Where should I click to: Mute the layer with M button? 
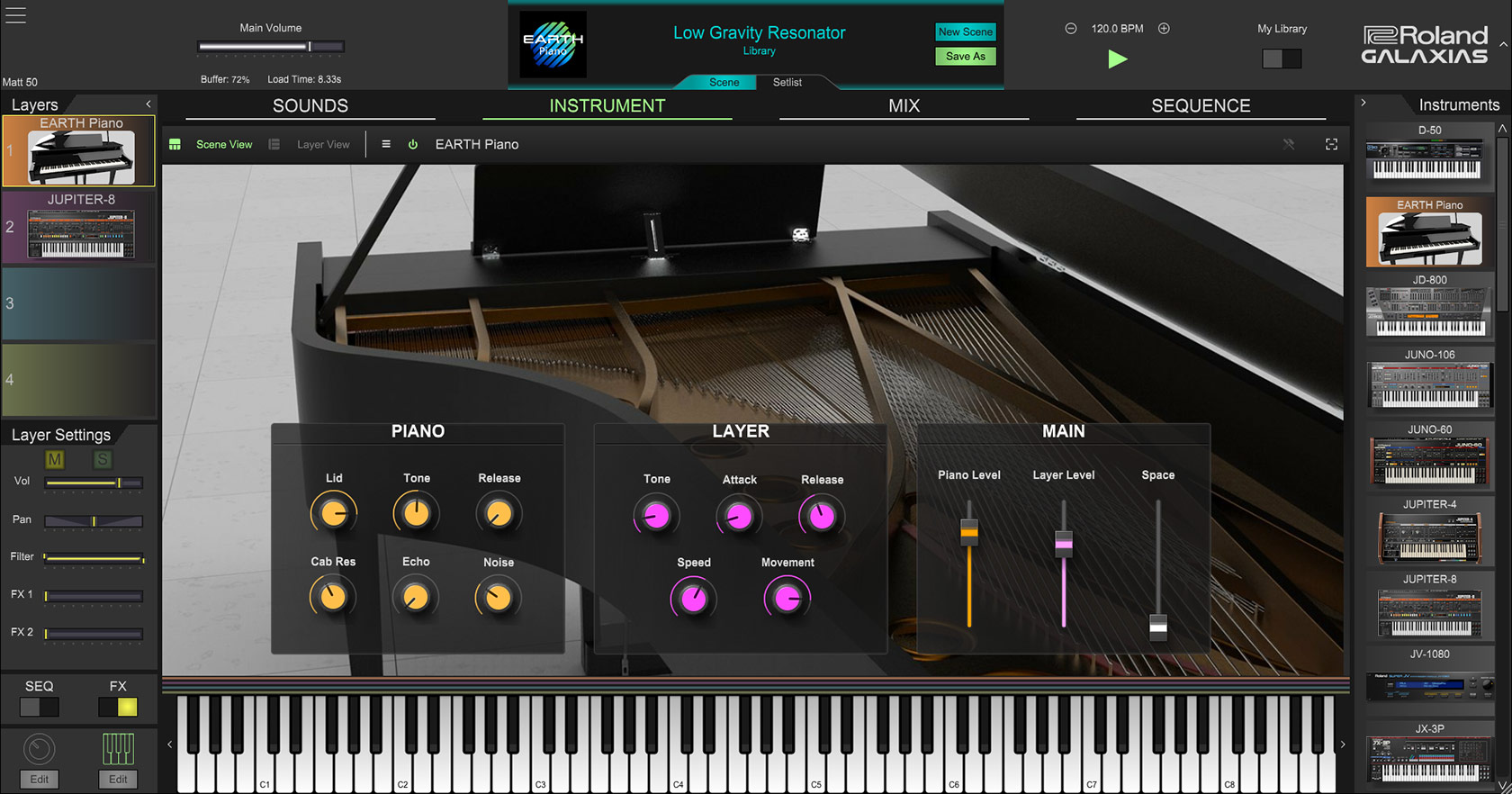tap(55, 460)
